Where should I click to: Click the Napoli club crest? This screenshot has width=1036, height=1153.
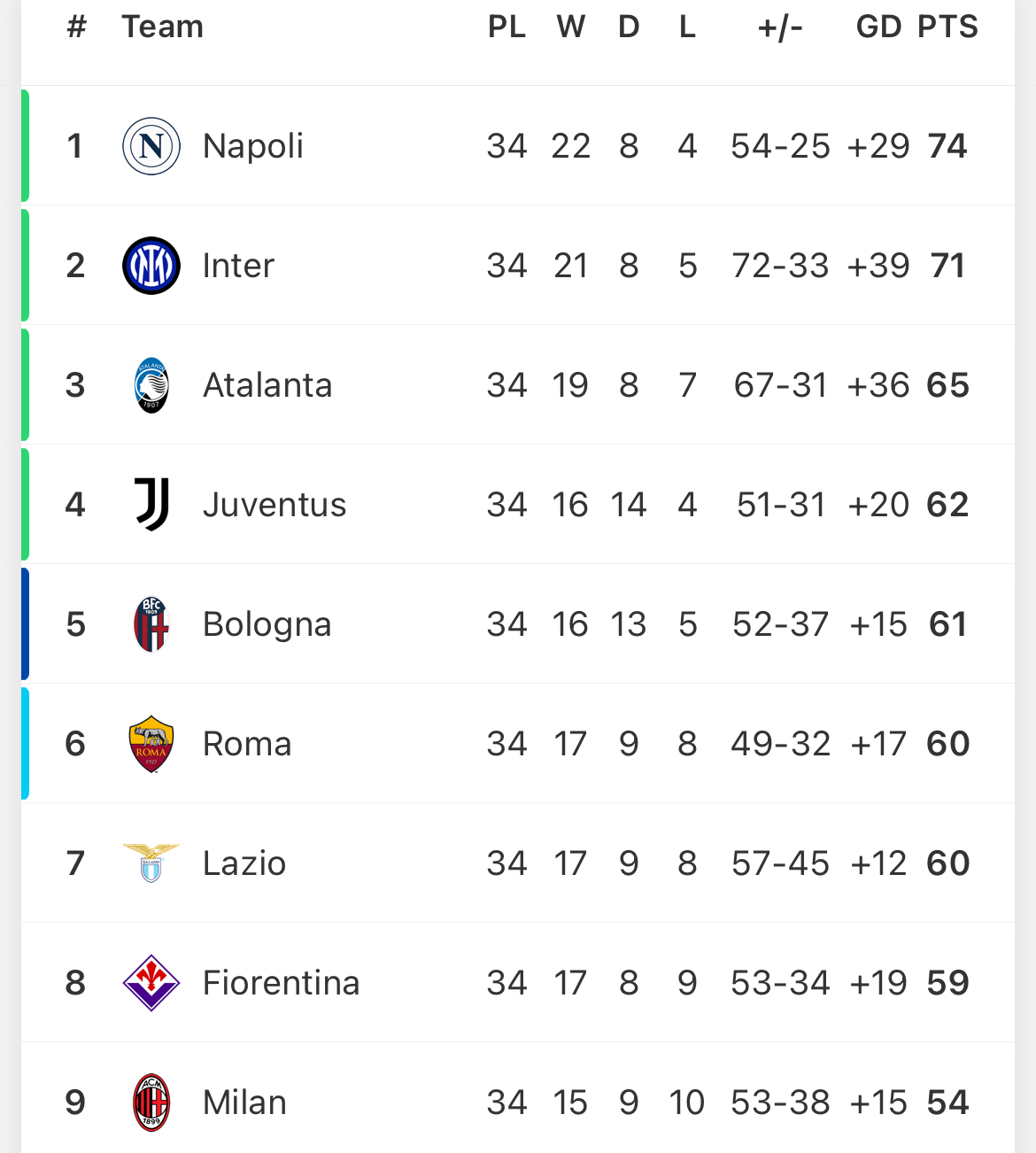pyautogui.click(x=151, y=146)
